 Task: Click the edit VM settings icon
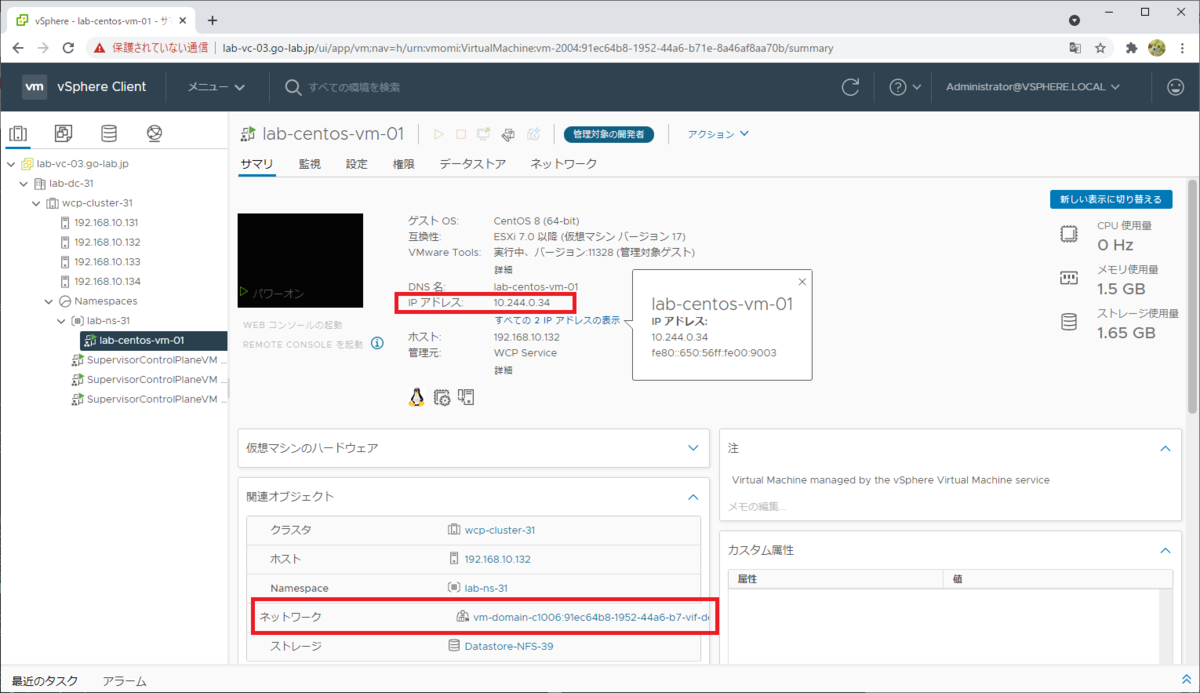508,134
